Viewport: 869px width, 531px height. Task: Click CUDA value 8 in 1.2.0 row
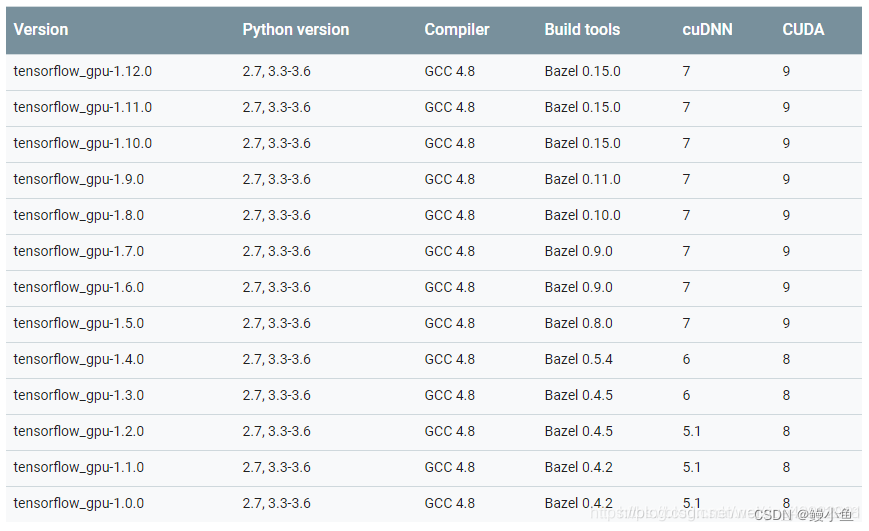point(786,432)
